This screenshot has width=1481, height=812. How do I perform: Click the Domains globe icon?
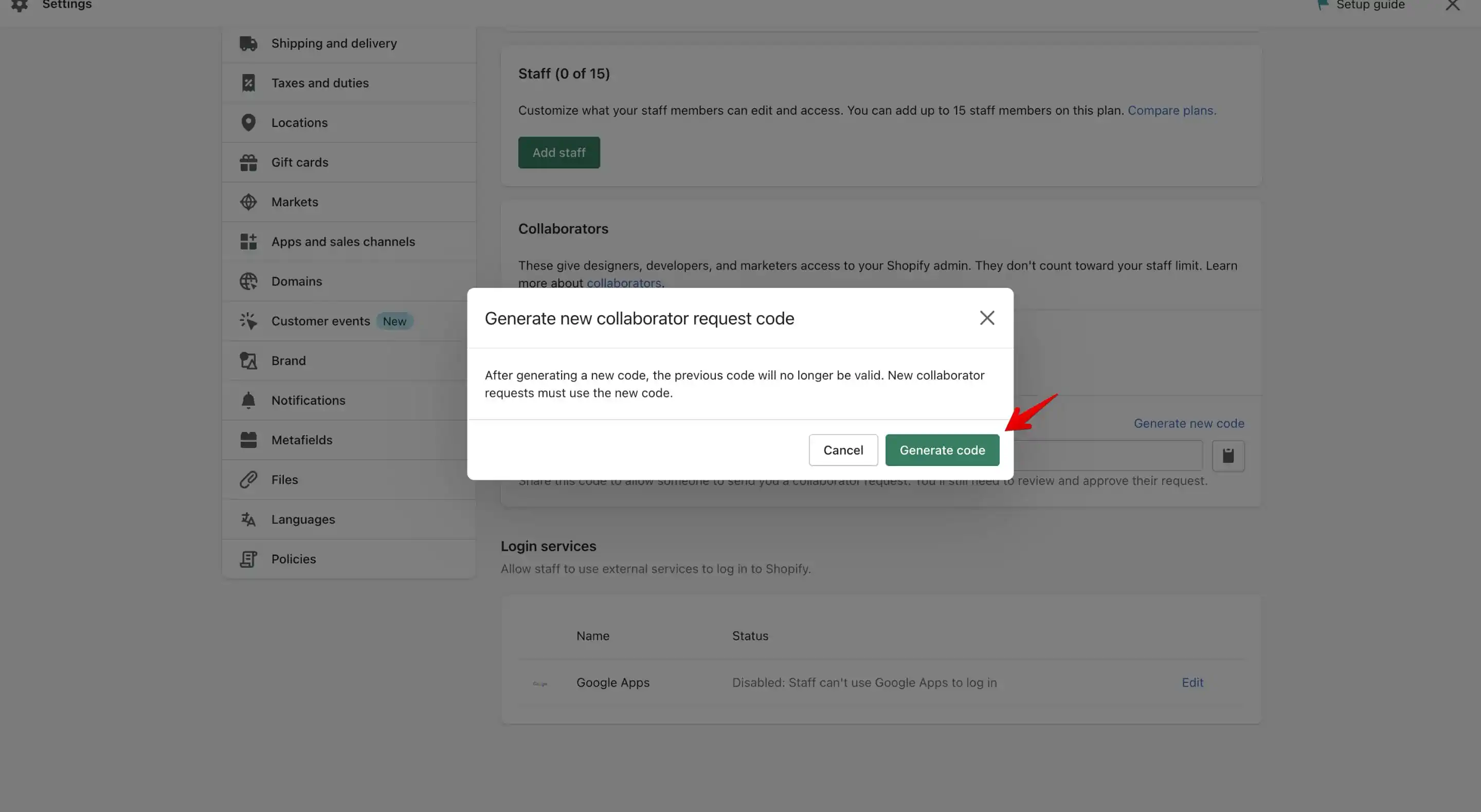(x=248, y=281)
